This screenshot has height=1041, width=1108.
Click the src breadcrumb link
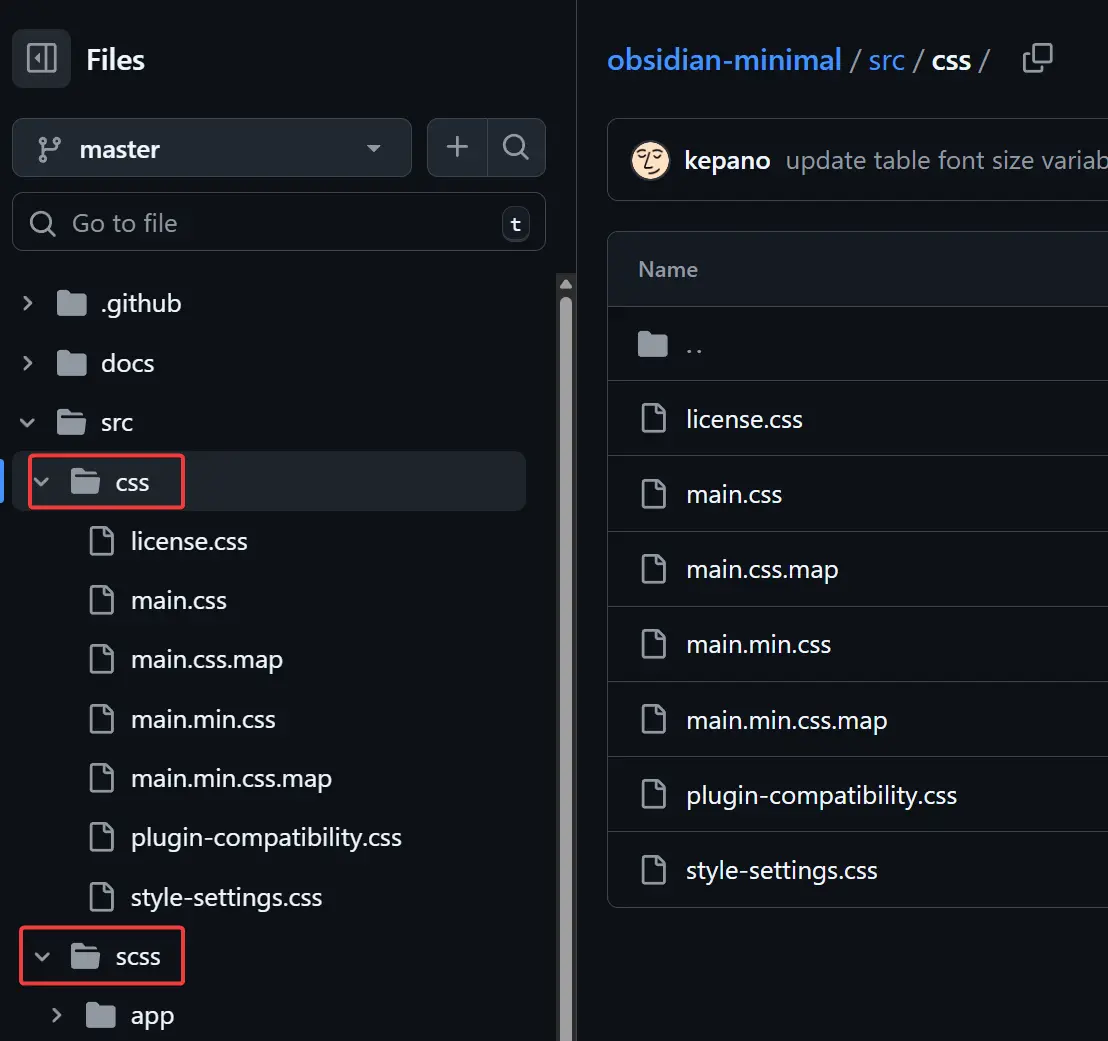point(886,60)
